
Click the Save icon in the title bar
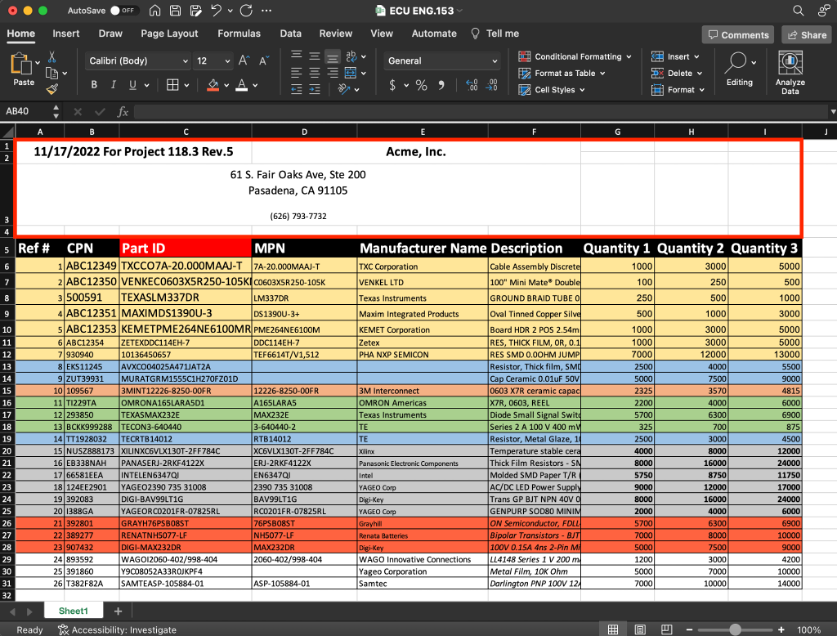pos(175,10)
